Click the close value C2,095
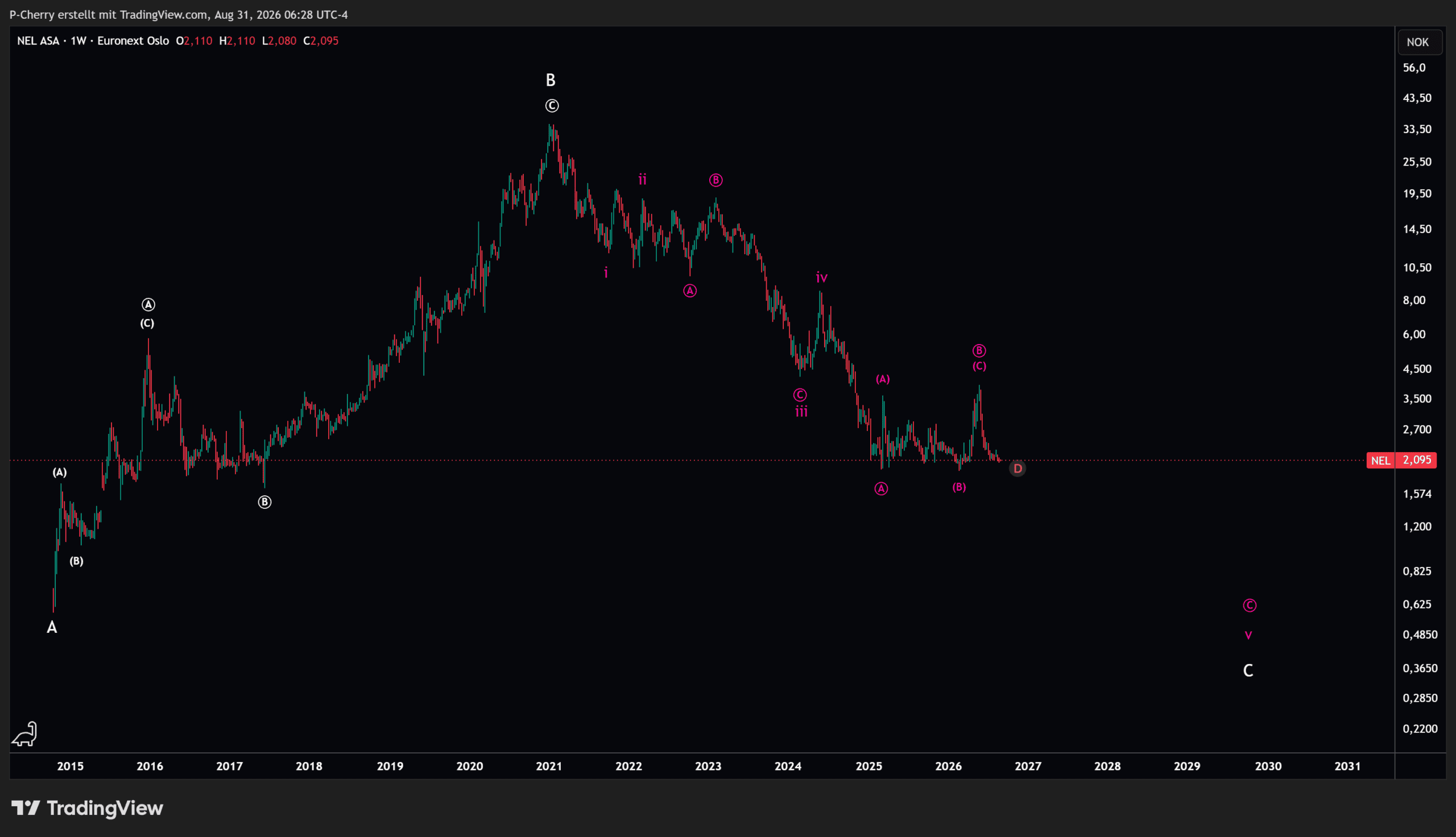Image resolution: width=1456 pixels, height=837 pixels. (321, 41)
